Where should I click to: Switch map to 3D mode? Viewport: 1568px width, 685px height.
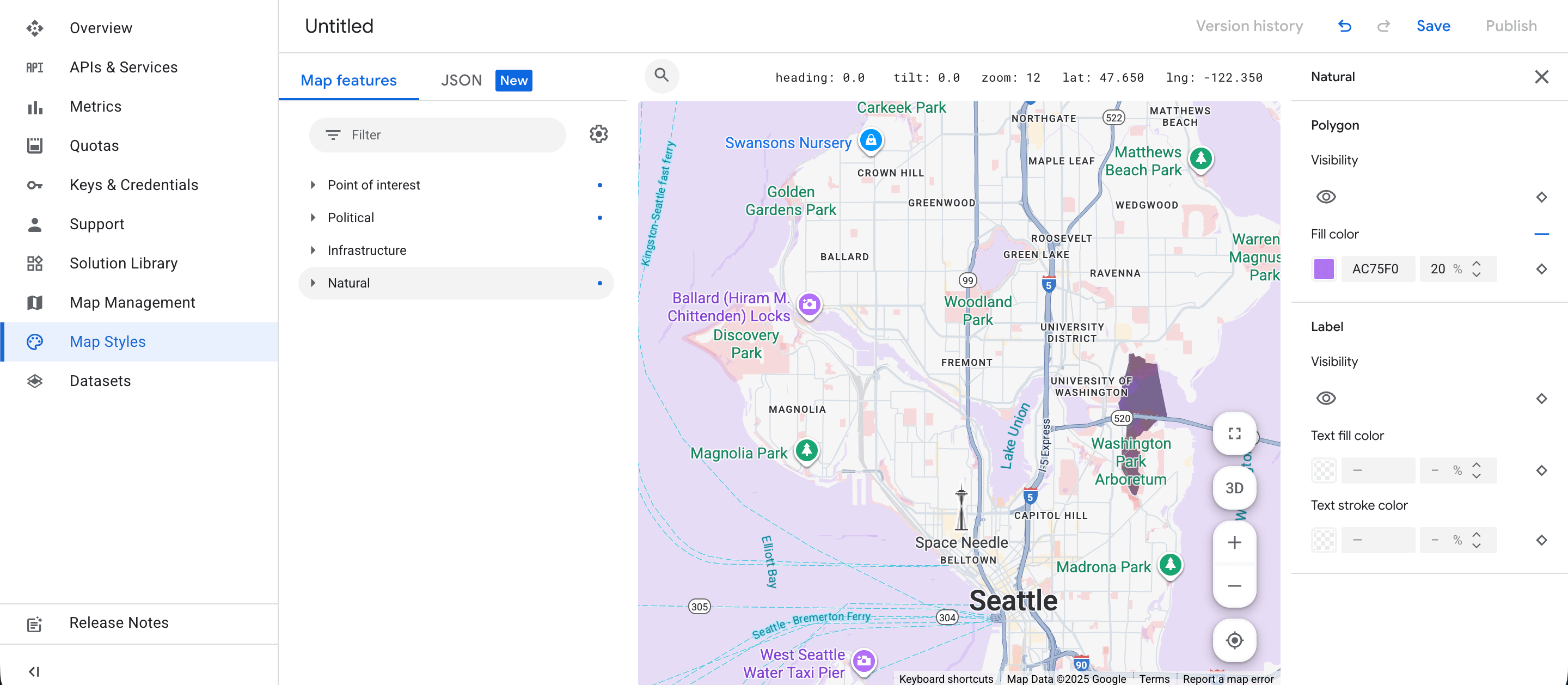(1234, 488)
